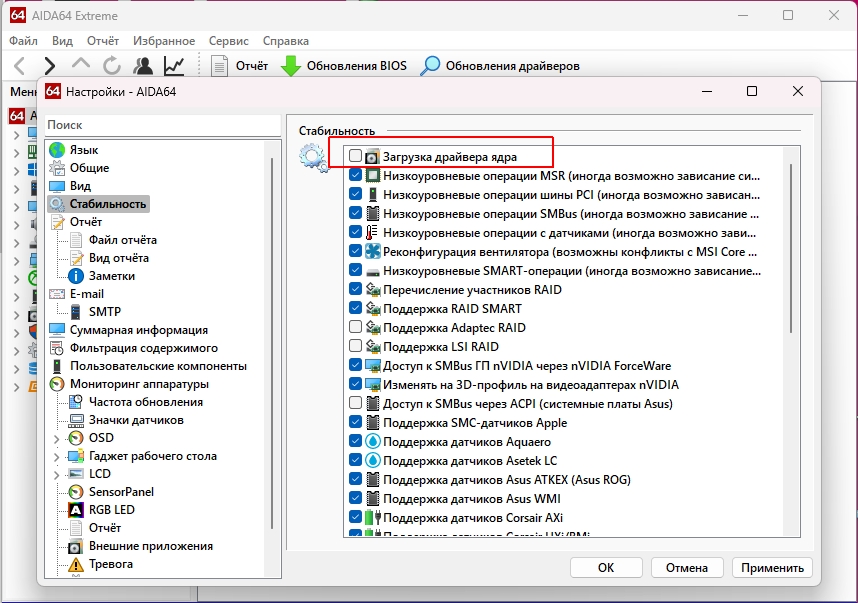Select Вид отчёта tree item
Viewport: 858px width, 603px height.
[x=119, y=258]
